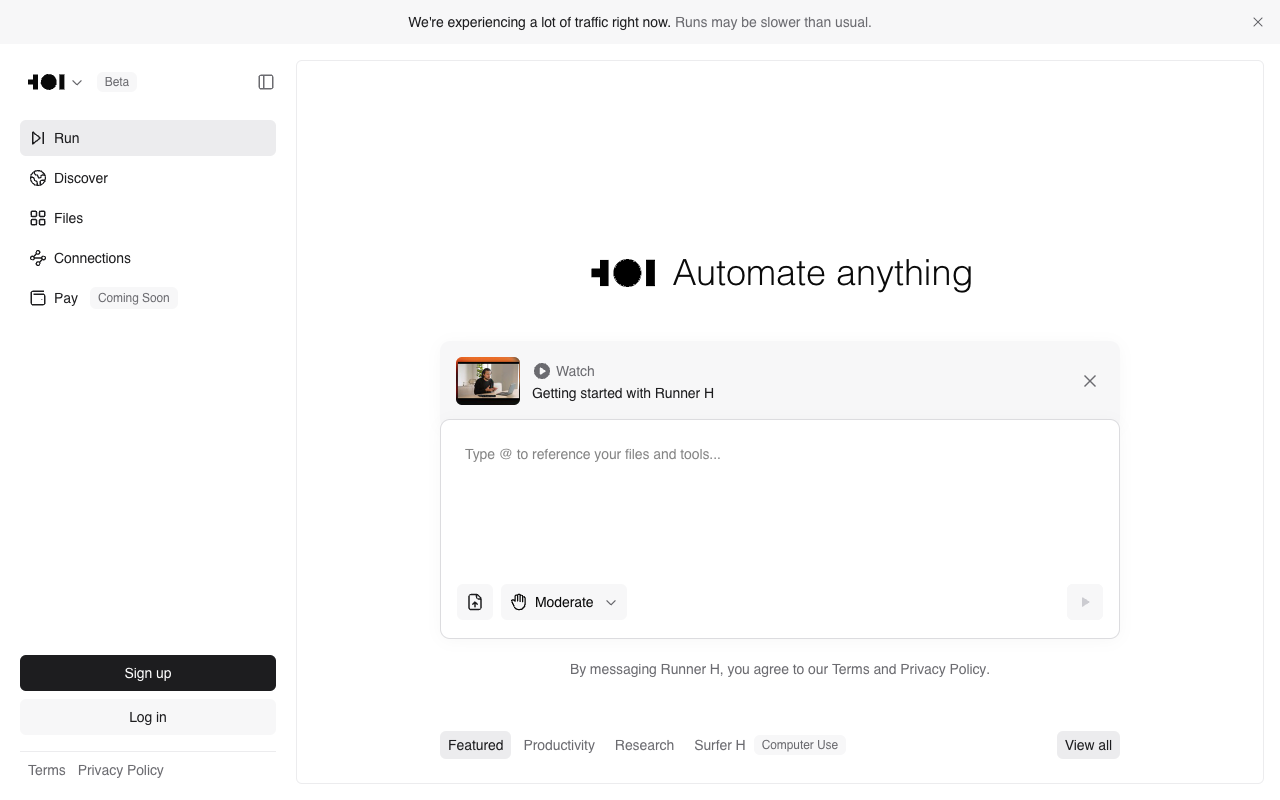The height and width of the screenshot is (800, 1280).
Task: Open Connections in the sidebar
Action: (x=148, y=258)
